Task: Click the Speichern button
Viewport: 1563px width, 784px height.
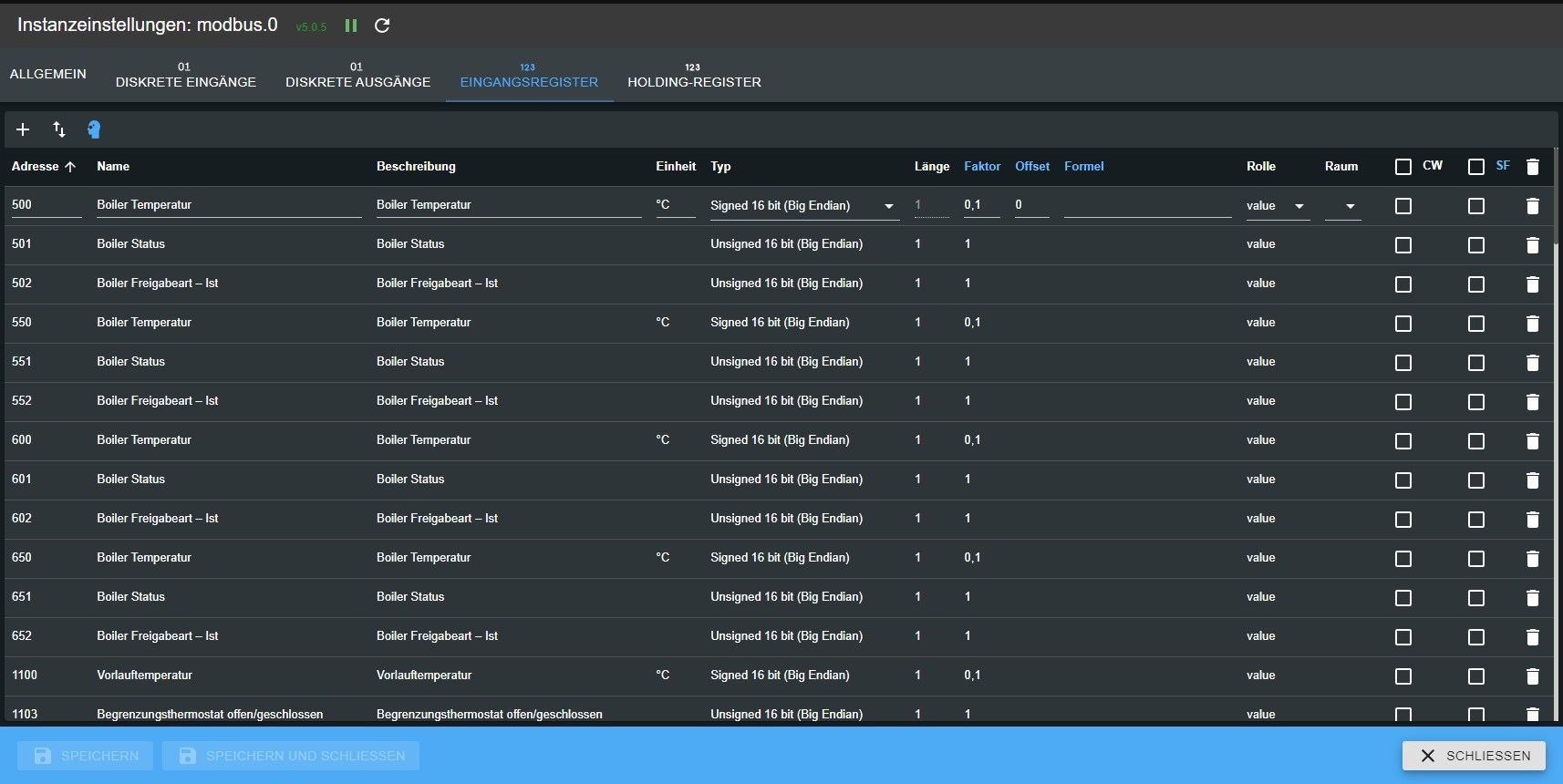Action: coord(86,756)
